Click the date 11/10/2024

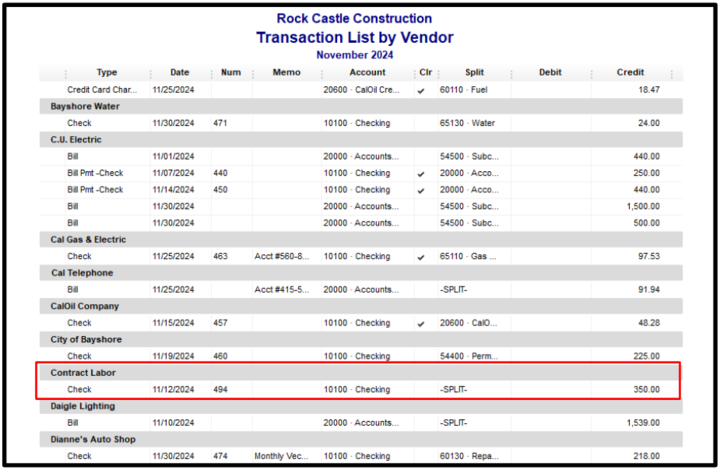(x=174, y=423)
